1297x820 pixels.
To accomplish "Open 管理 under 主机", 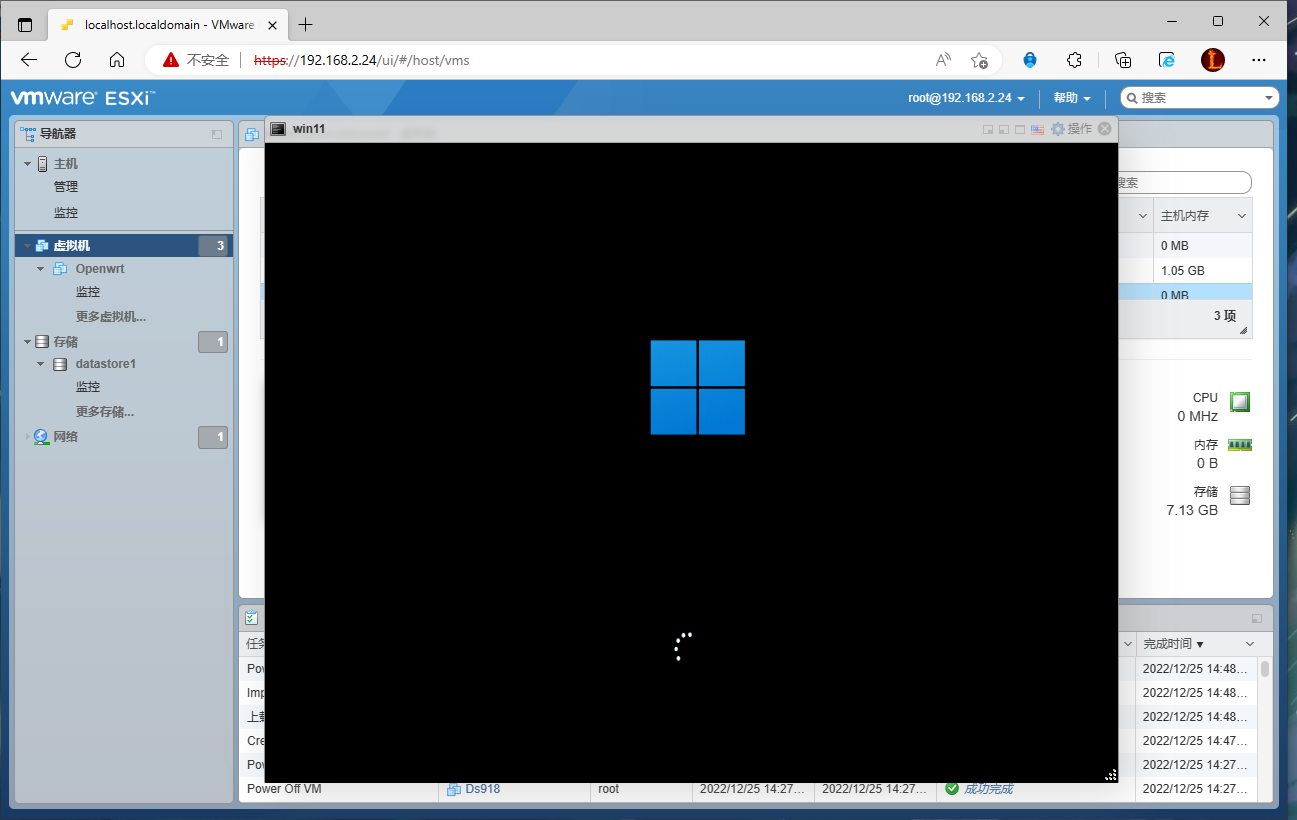I will point(66,187).
